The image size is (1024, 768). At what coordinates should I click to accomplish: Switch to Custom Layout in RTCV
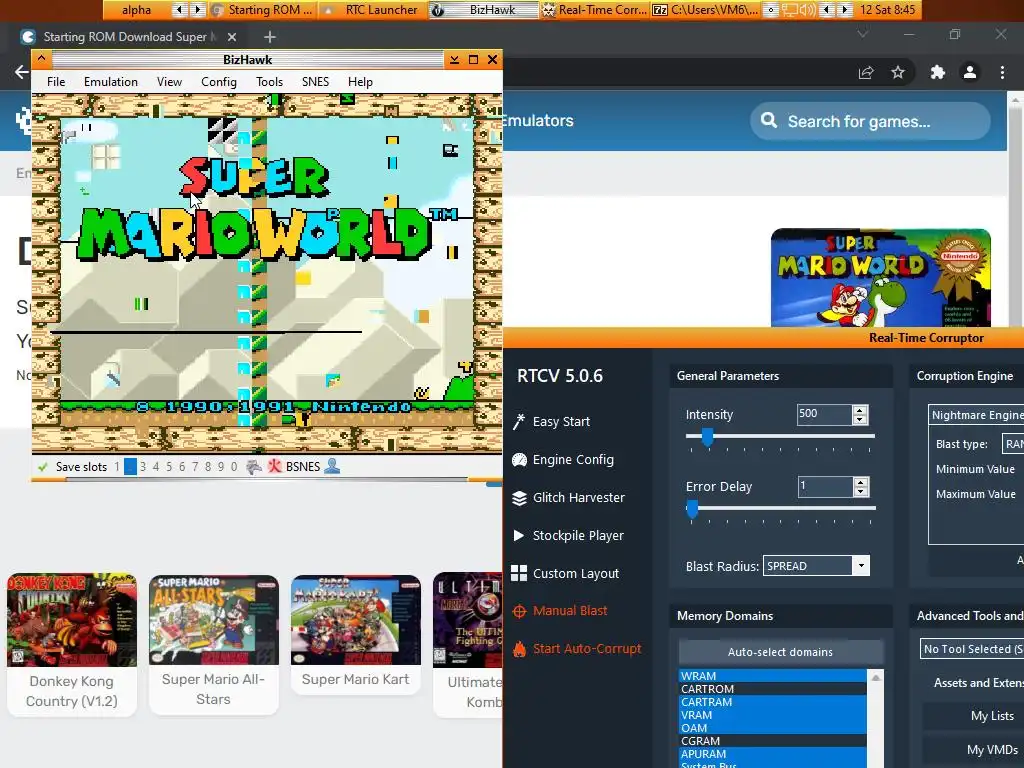pyautogui.click(x=566, y=573)
